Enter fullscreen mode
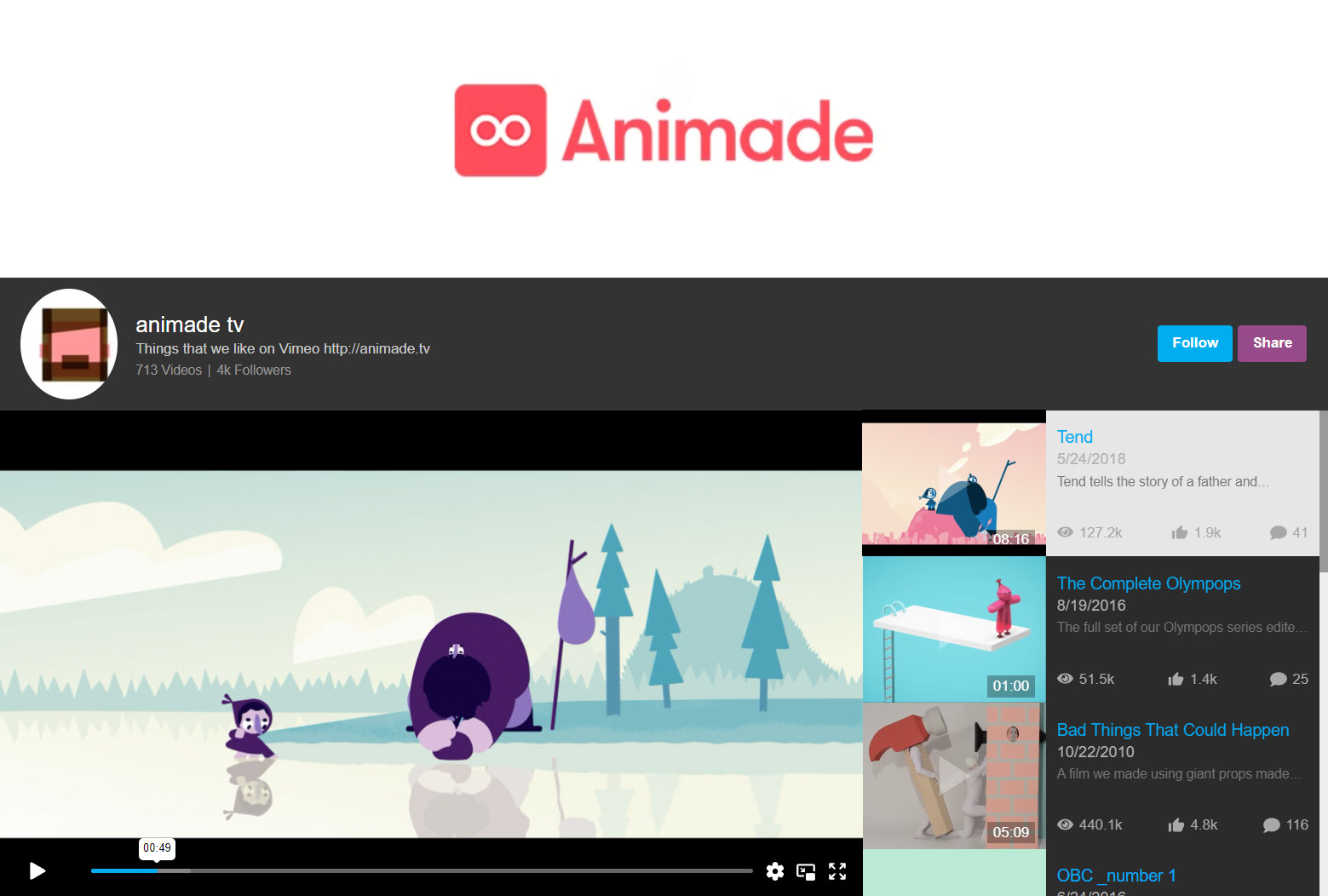The height and width of the screenshot is (896, 1328). 837,871
